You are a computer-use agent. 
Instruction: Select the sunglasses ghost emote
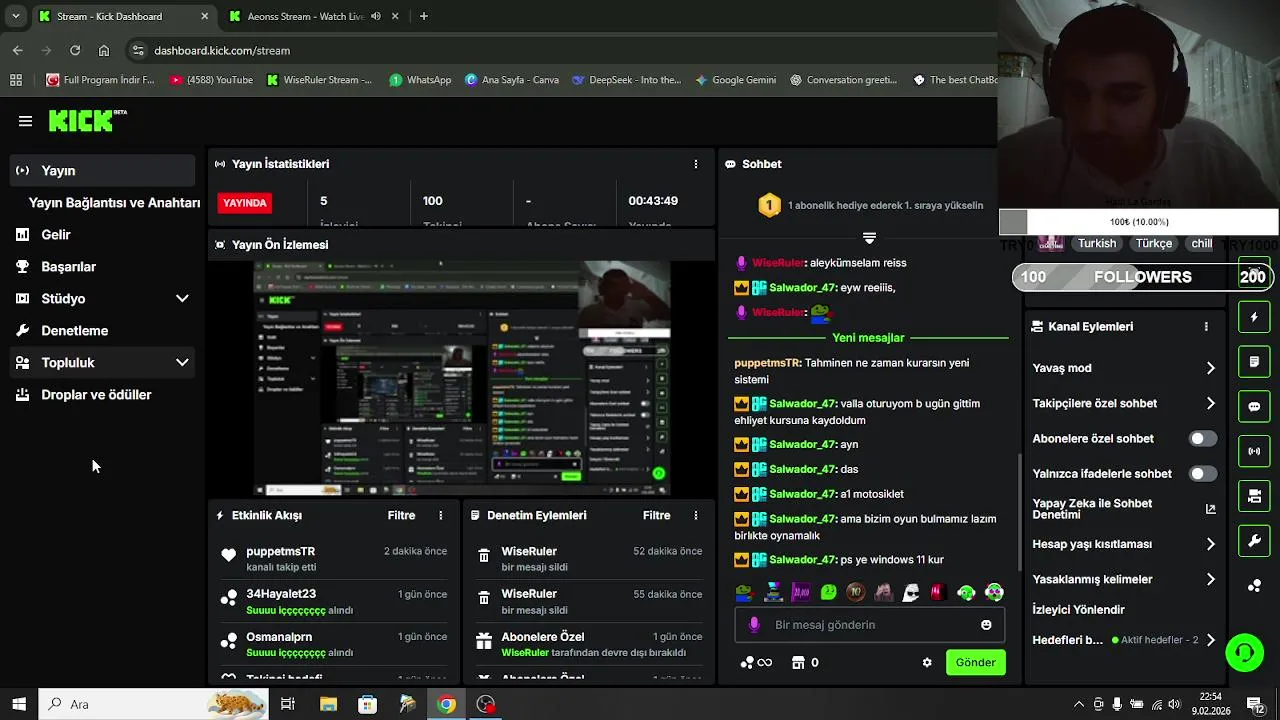coord(911,592)
